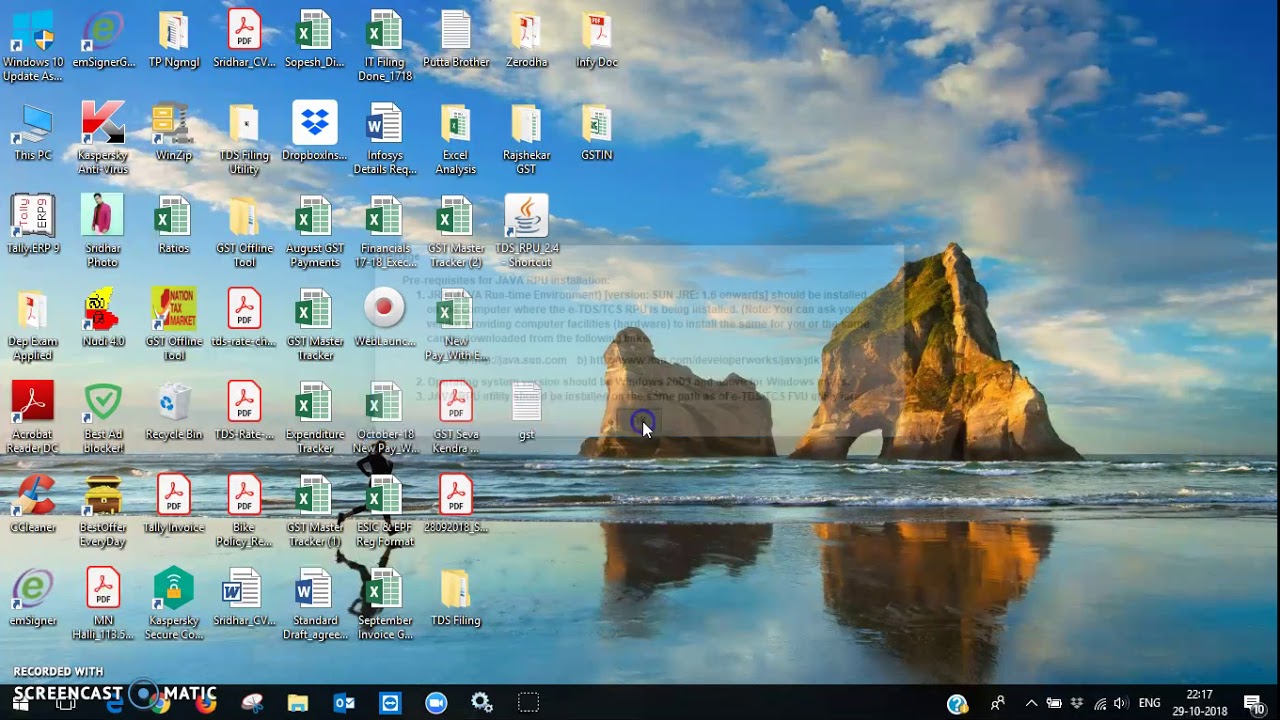
Task: Select the GSTIN folder
Action: pos(597,131)
